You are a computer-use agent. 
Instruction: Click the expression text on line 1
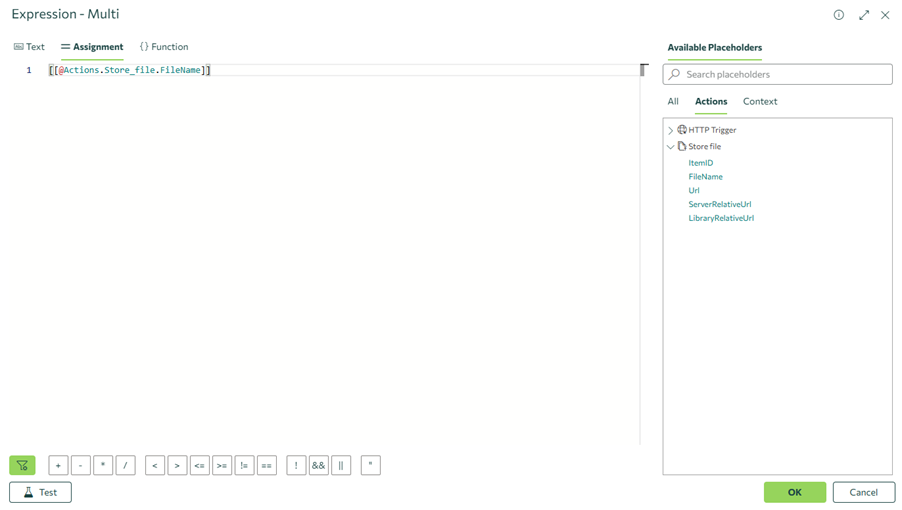[130, 70]
